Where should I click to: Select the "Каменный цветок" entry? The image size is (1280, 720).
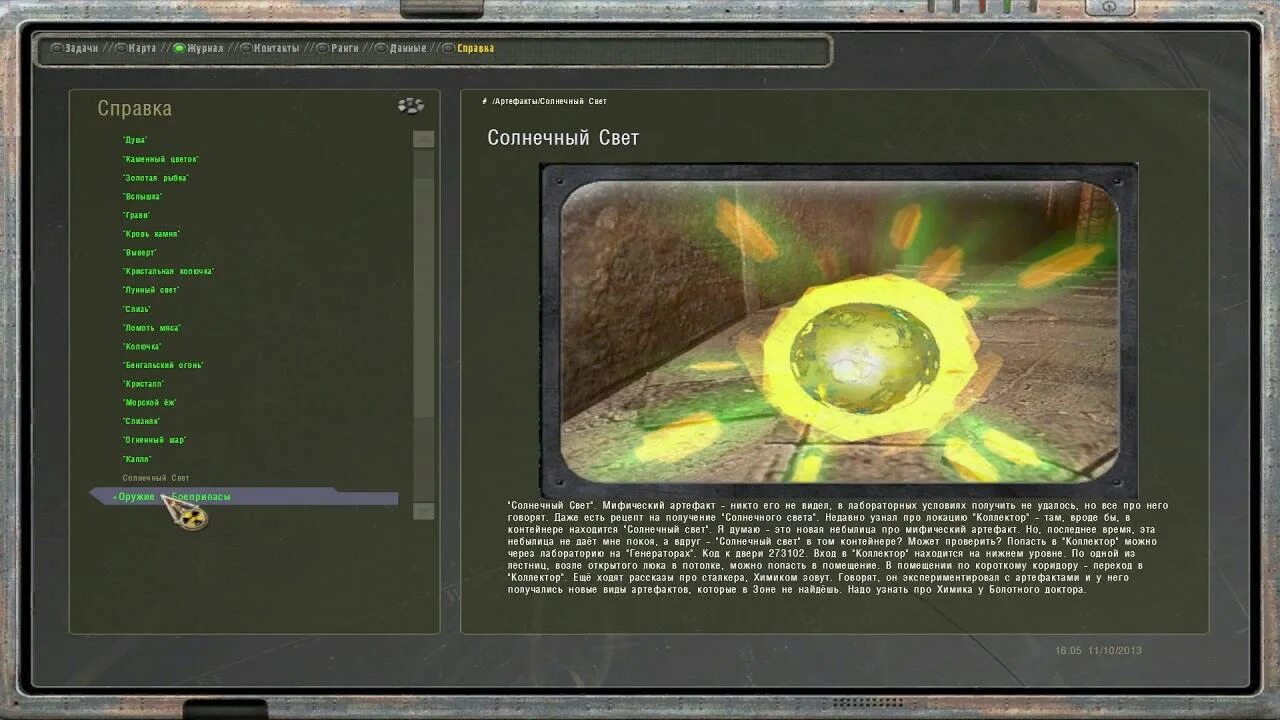[161, 159]
